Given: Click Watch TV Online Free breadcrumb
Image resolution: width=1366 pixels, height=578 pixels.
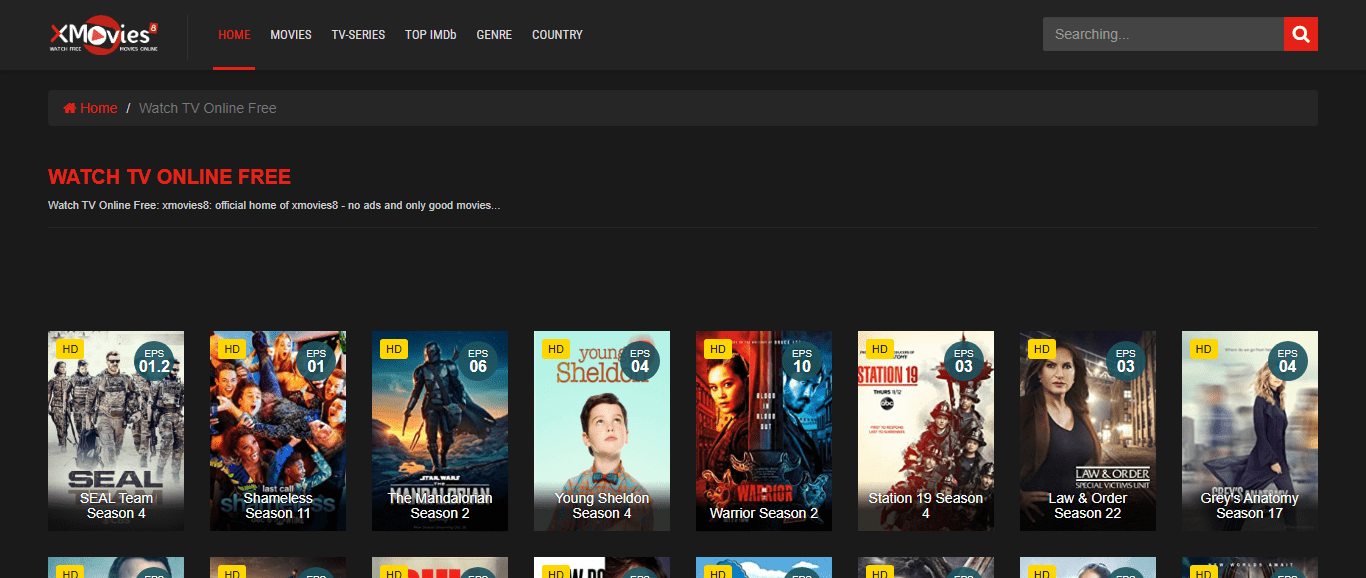Looking at the screenshot, I should (x=208, y=108).
